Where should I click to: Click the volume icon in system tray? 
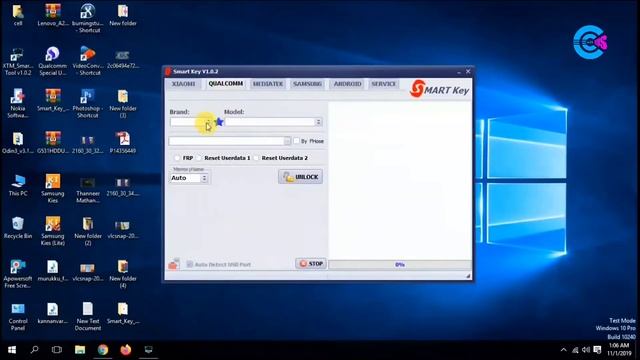point(586,350)
